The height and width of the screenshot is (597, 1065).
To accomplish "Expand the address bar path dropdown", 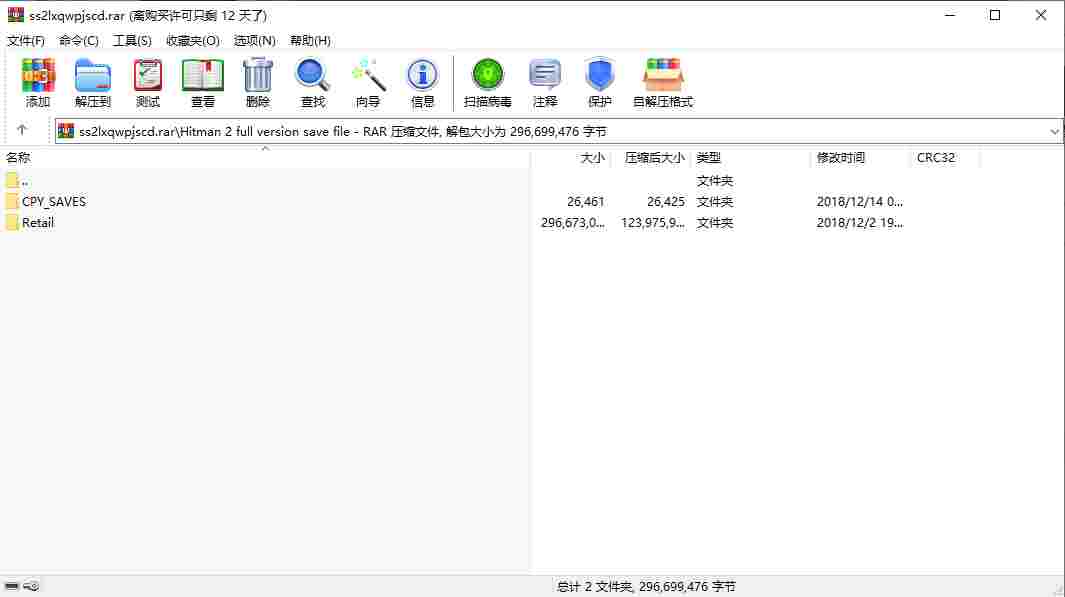I will pyautogui.click(x=1054, y=131).
